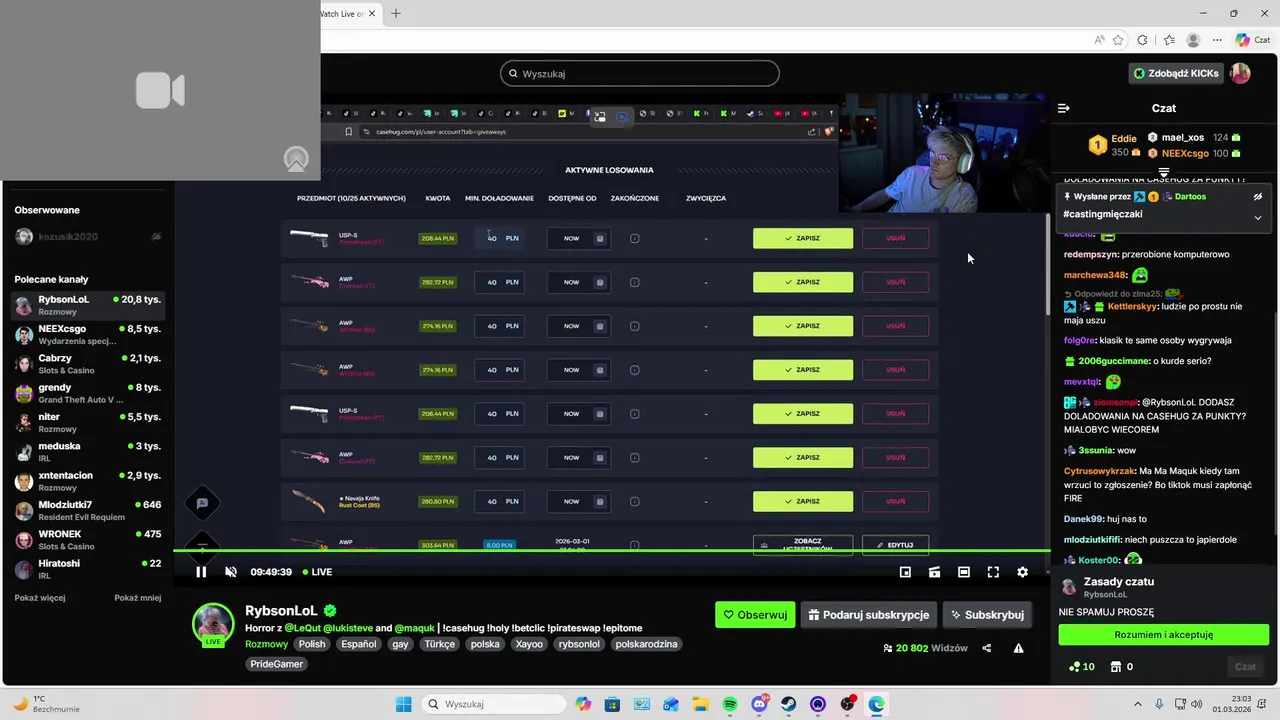
Task: Open Discord from the taskbar
Action: point(759,704)
